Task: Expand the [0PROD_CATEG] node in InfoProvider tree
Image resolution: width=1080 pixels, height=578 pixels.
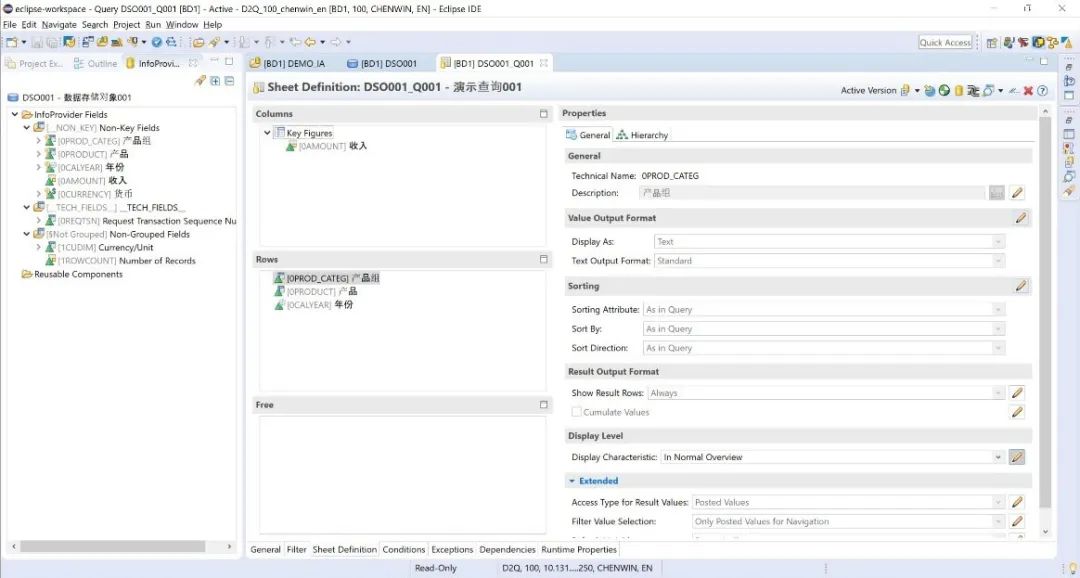Action: point(39,141)
